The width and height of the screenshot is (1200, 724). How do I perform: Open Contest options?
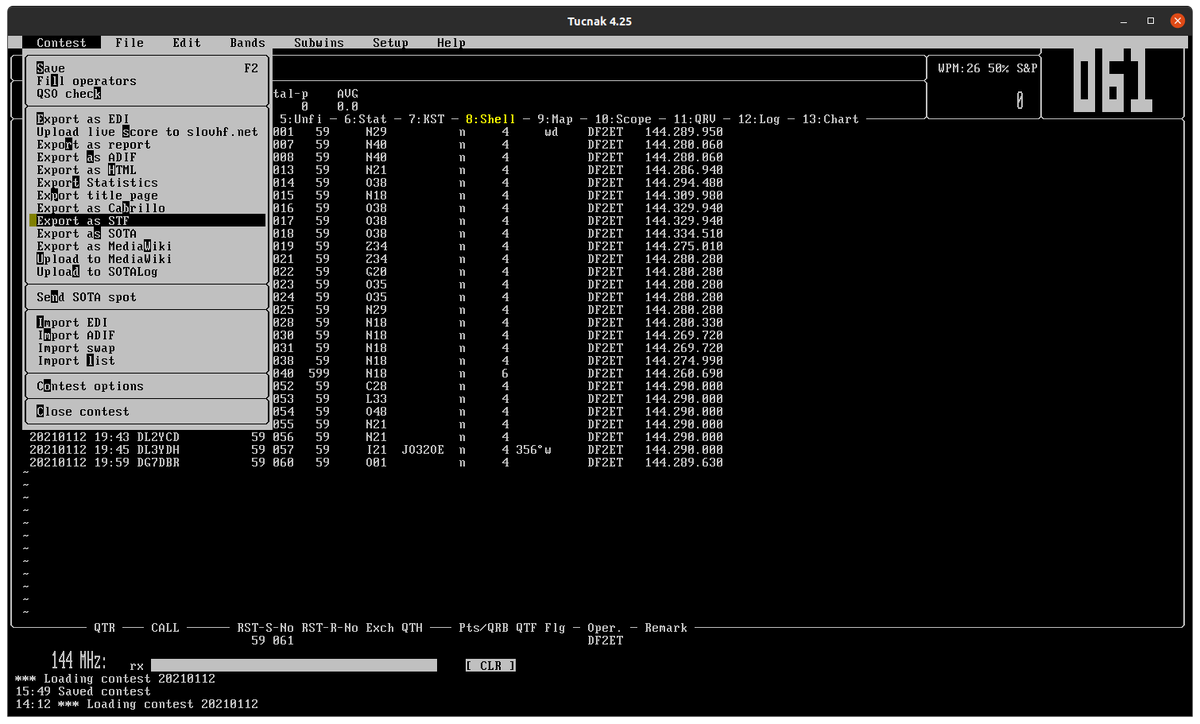pyautogui.click(x=148, y=386)
